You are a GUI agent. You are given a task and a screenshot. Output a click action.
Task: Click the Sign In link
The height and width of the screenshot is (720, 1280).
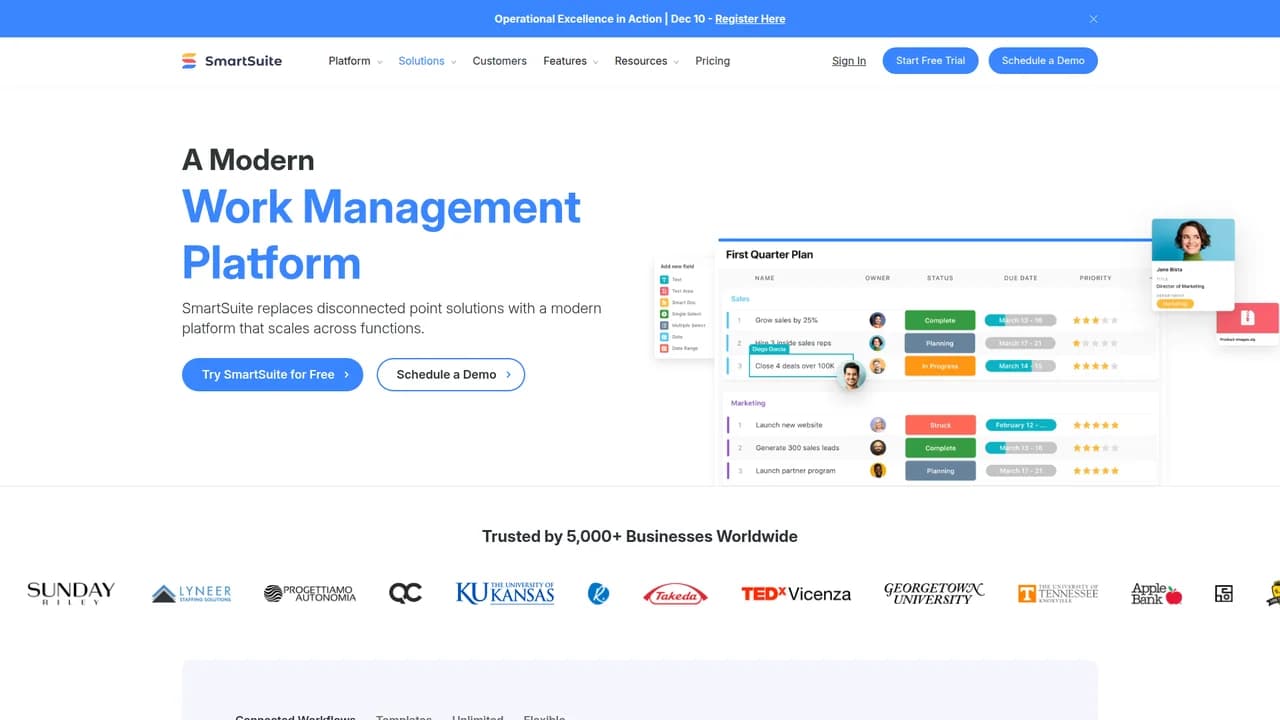pos(849,61)
